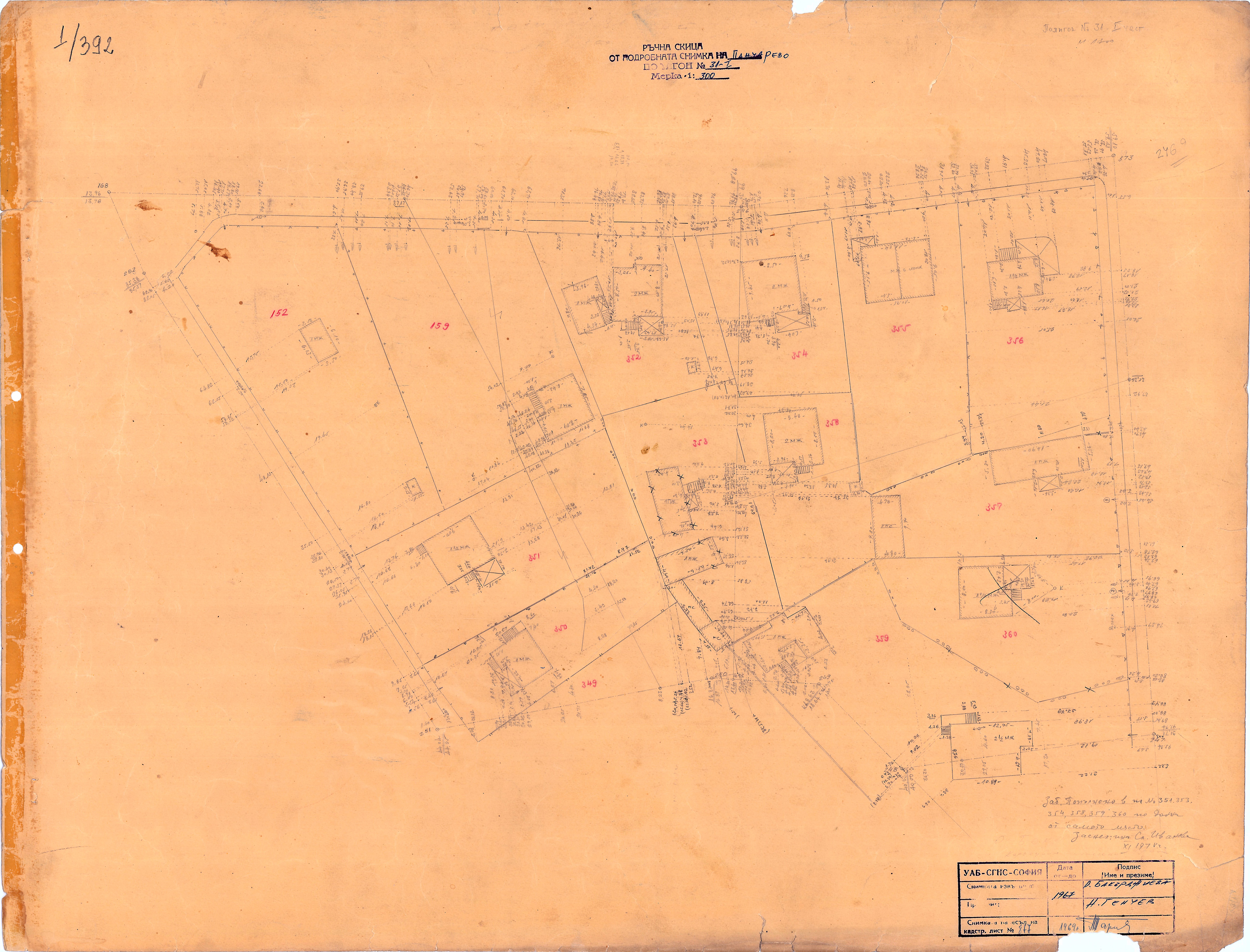Viewport: 1250px width, 952px height.
Task: Click parcel number 360
Action: coord(1010,635)
